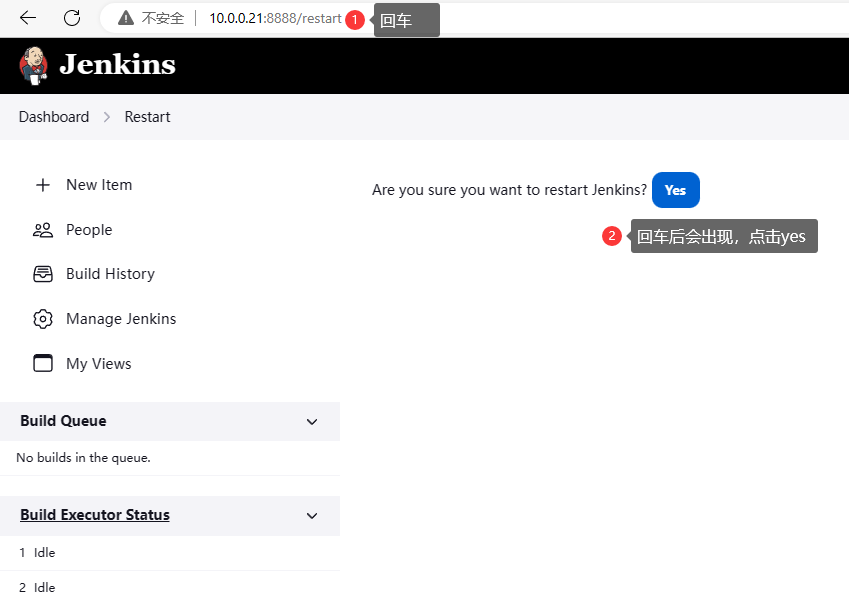Open Build History from sidebar
The image size is (849, 605).
110,274
